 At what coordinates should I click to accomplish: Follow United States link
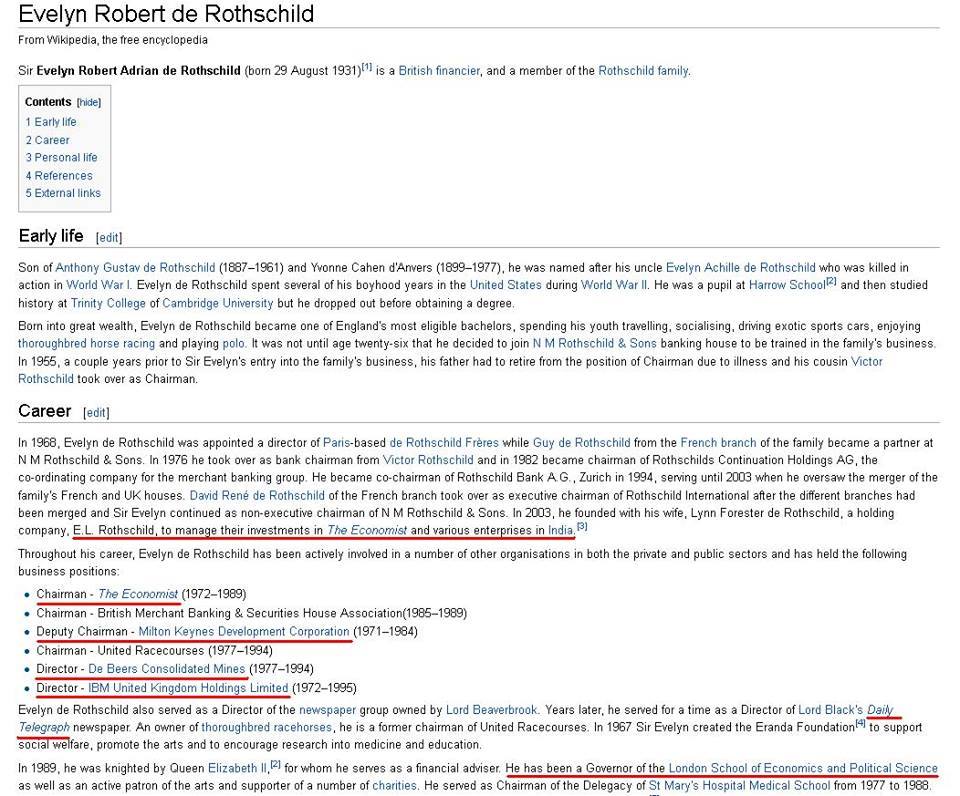tap(506, 285)
